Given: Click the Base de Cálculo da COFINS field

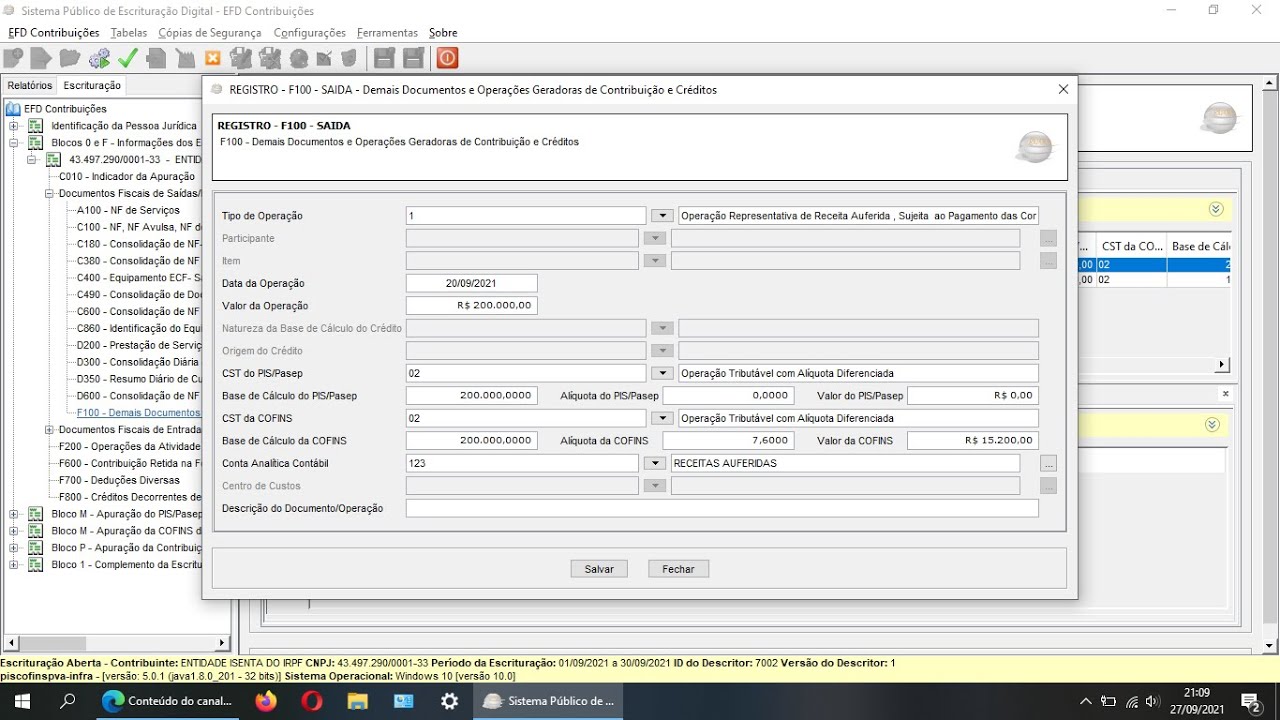Looking at the screenshot, I should pyautogui.click(x=472, y=441).
